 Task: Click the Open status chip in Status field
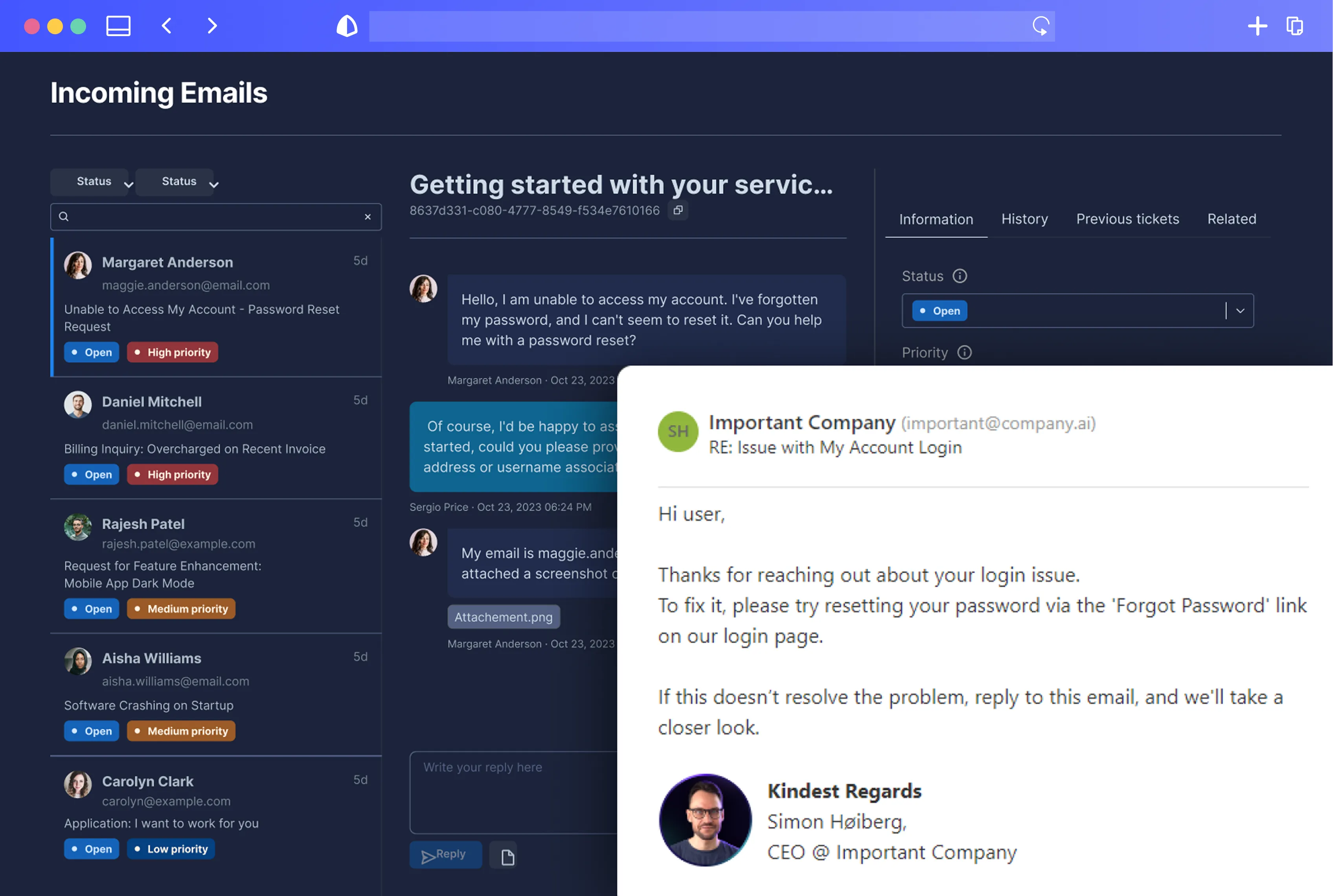pos(939,311)
